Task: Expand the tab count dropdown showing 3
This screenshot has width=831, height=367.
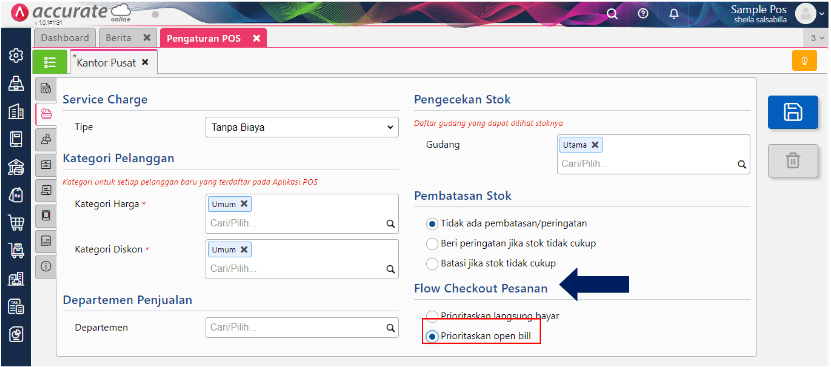Action: (x=817, y=38)
